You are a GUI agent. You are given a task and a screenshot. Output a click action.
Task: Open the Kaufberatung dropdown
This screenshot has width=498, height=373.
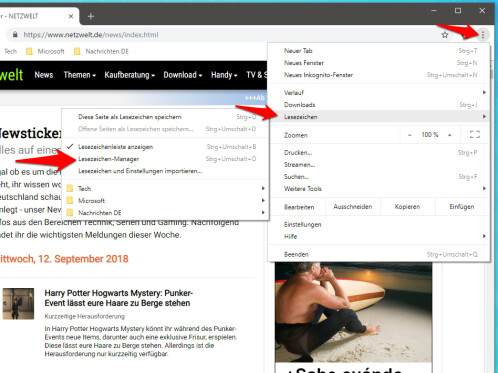[130, 75]
